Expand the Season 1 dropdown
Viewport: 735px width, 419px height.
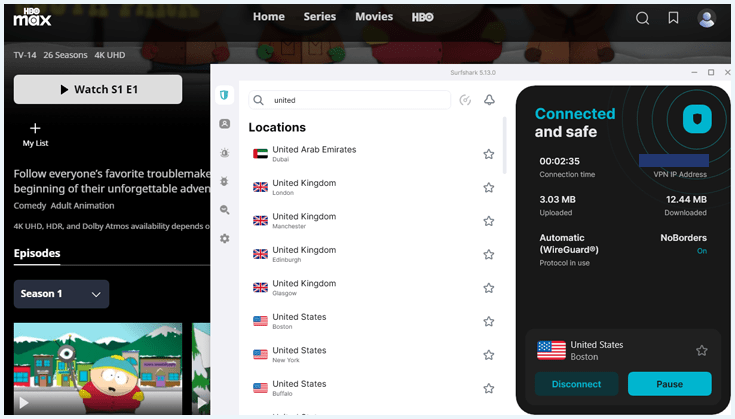coord(61,294)
